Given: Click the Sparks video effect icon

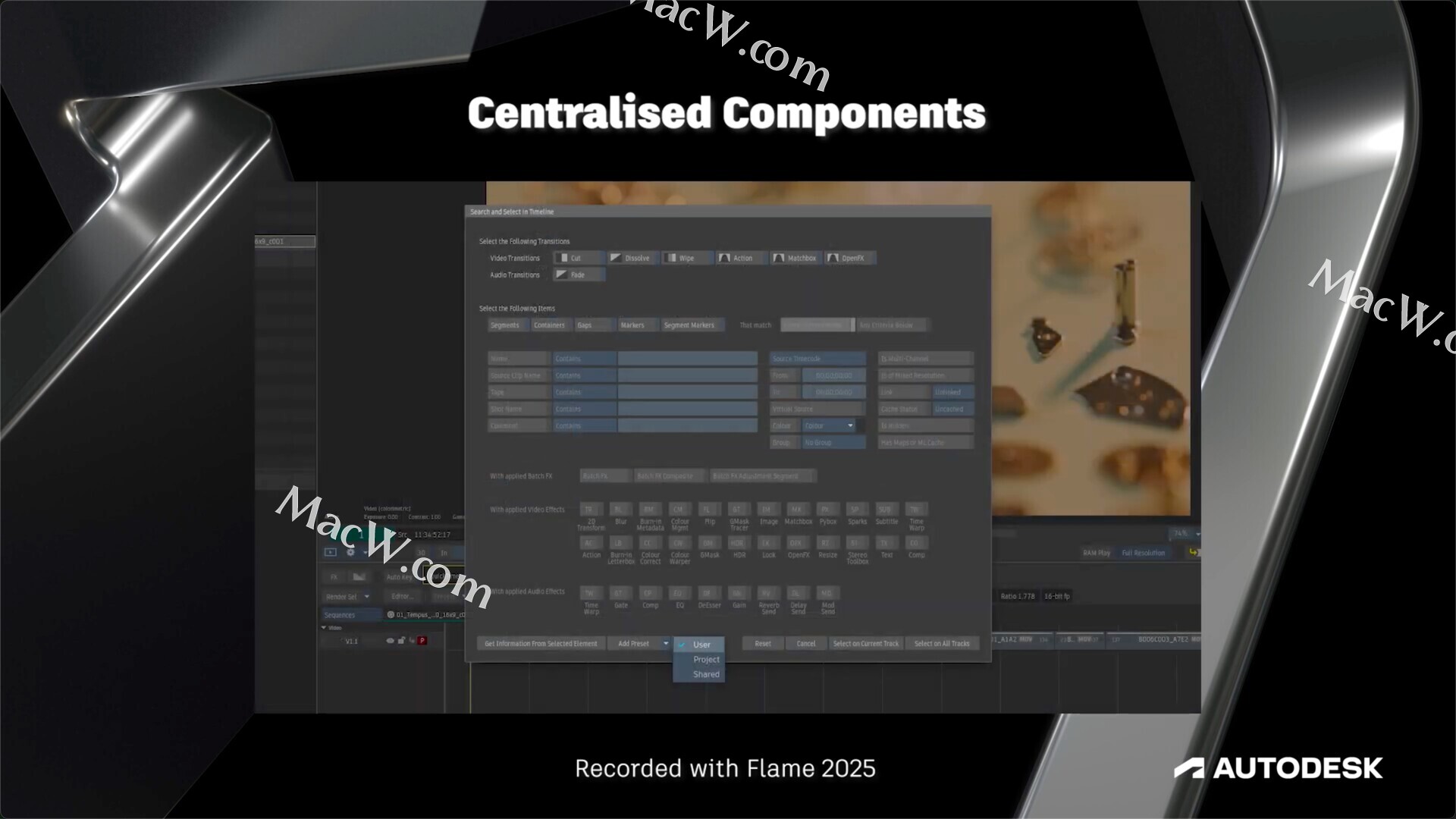Looking at the screenshot, I should click(x=856, y=510).
